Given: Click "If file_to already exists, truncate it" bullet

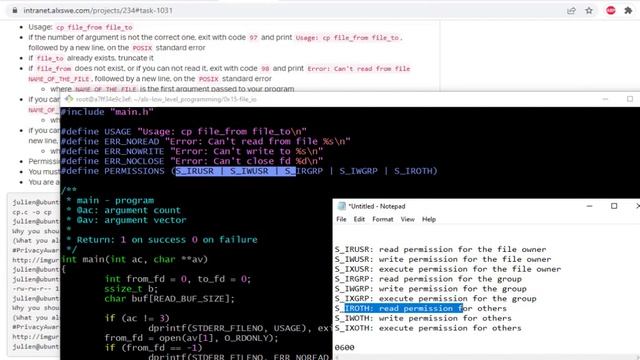Looking at the screenshot, I should click(x=91, y=58).
